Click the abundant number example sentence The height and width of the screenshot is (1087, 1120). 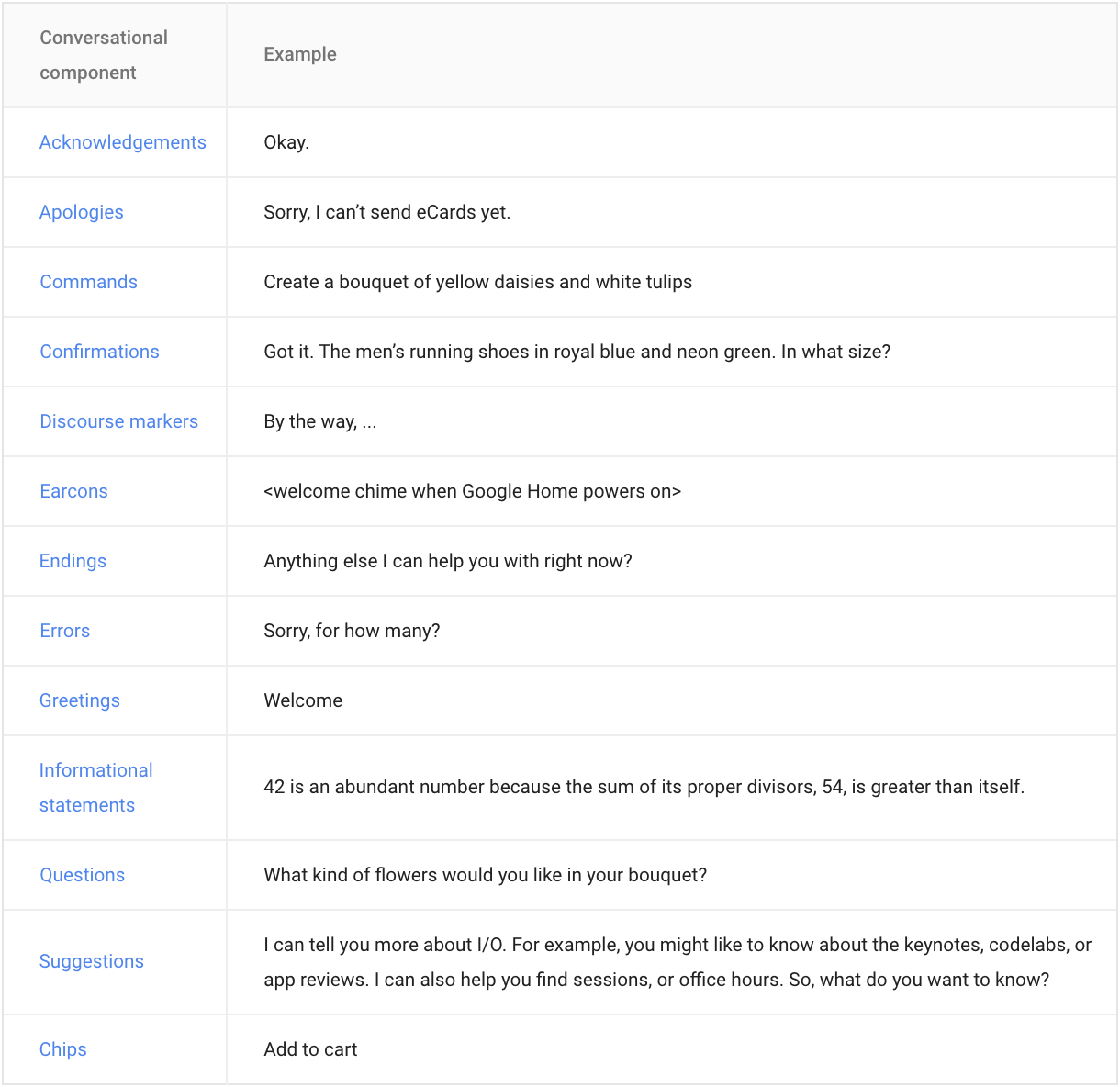(x=644, y=787)
